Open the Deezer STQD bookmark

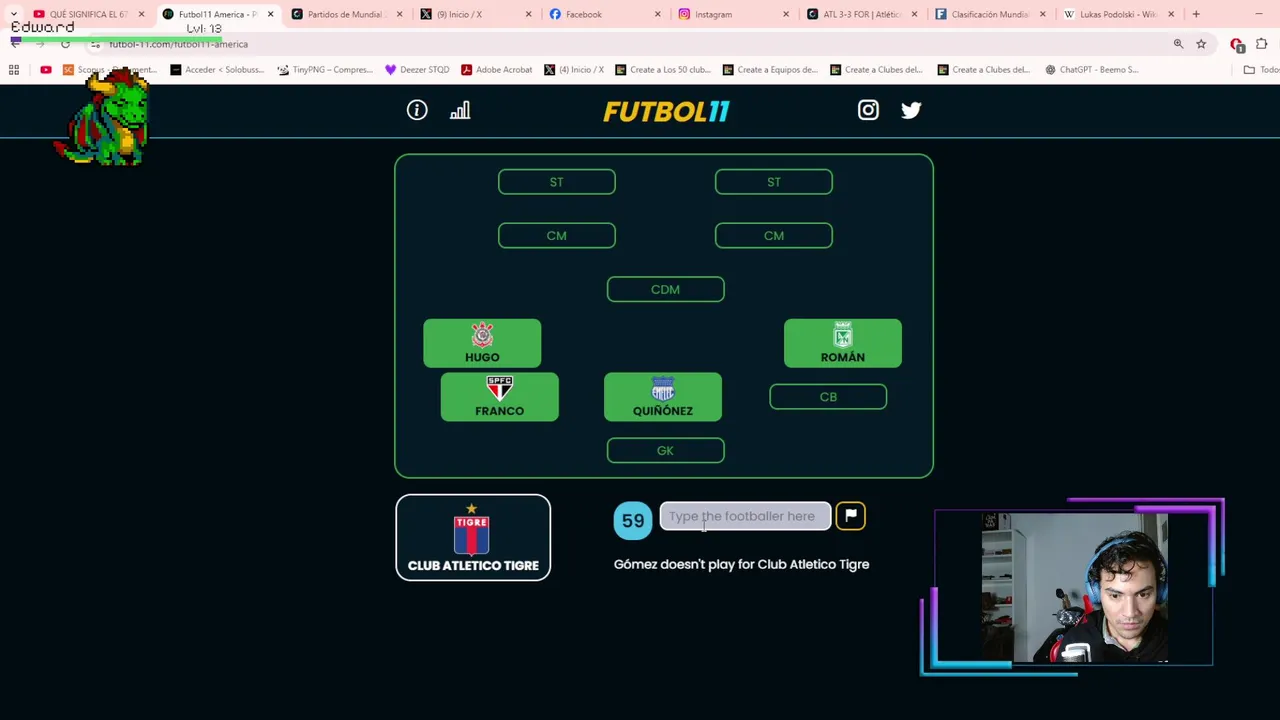pos(417,70)
